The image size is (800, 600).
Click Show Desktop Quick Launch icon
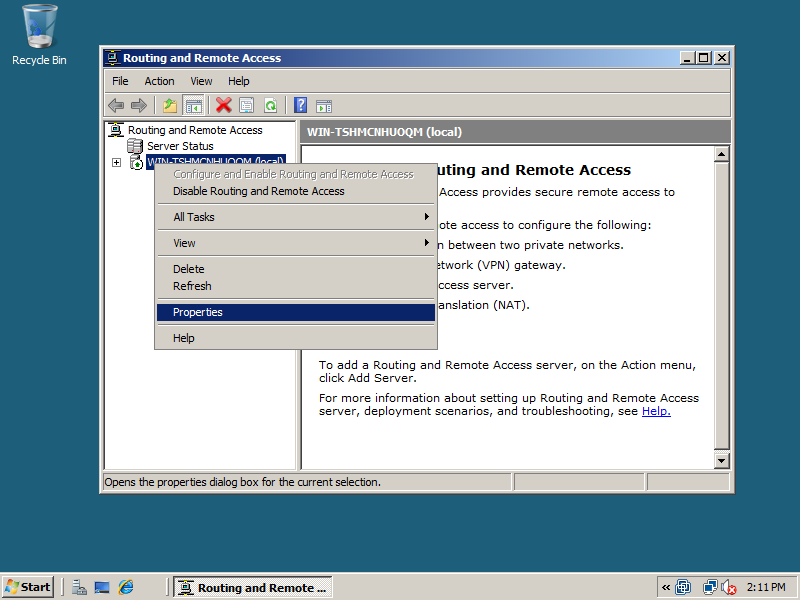click(102, 587)
